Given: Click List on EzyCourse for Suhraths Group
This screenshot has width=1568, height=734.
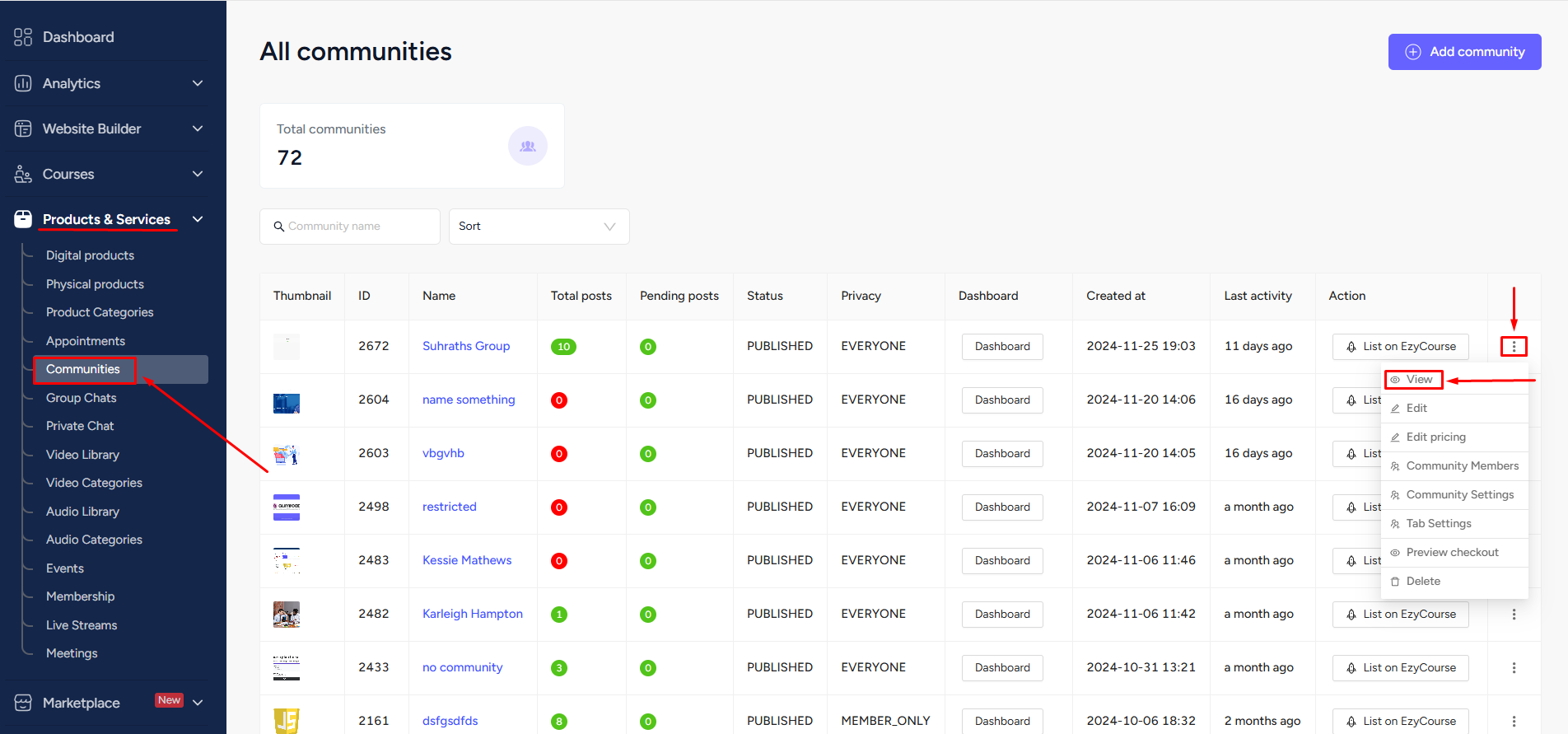Looking at the screenshot, I should coord(1401,347).
